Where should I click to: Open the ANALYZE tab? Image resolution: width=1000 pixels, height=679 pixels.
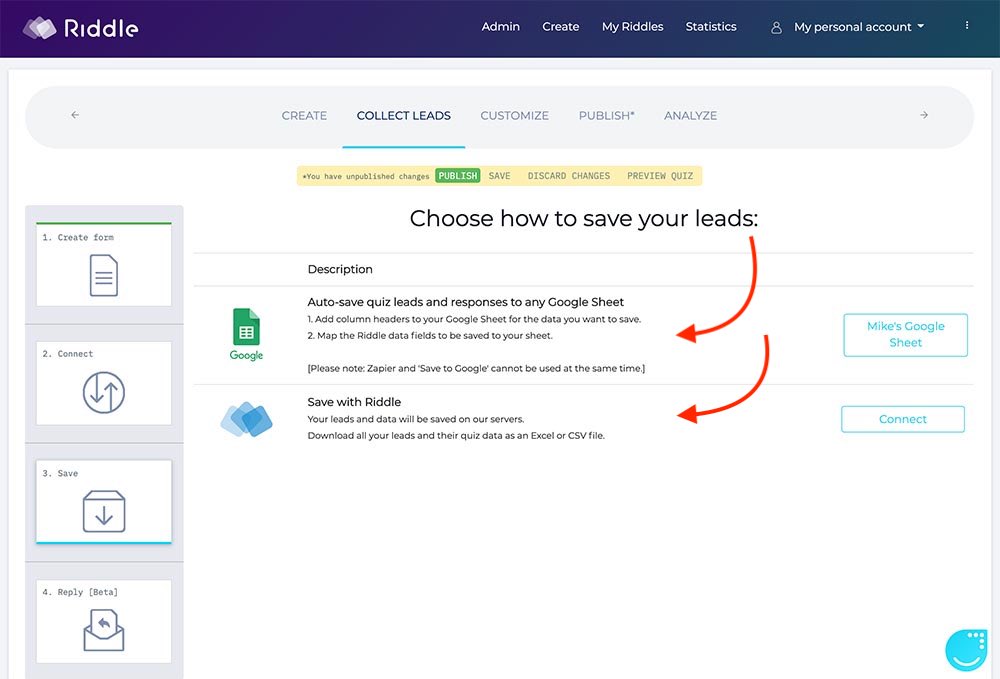click(x=691, y=115)
